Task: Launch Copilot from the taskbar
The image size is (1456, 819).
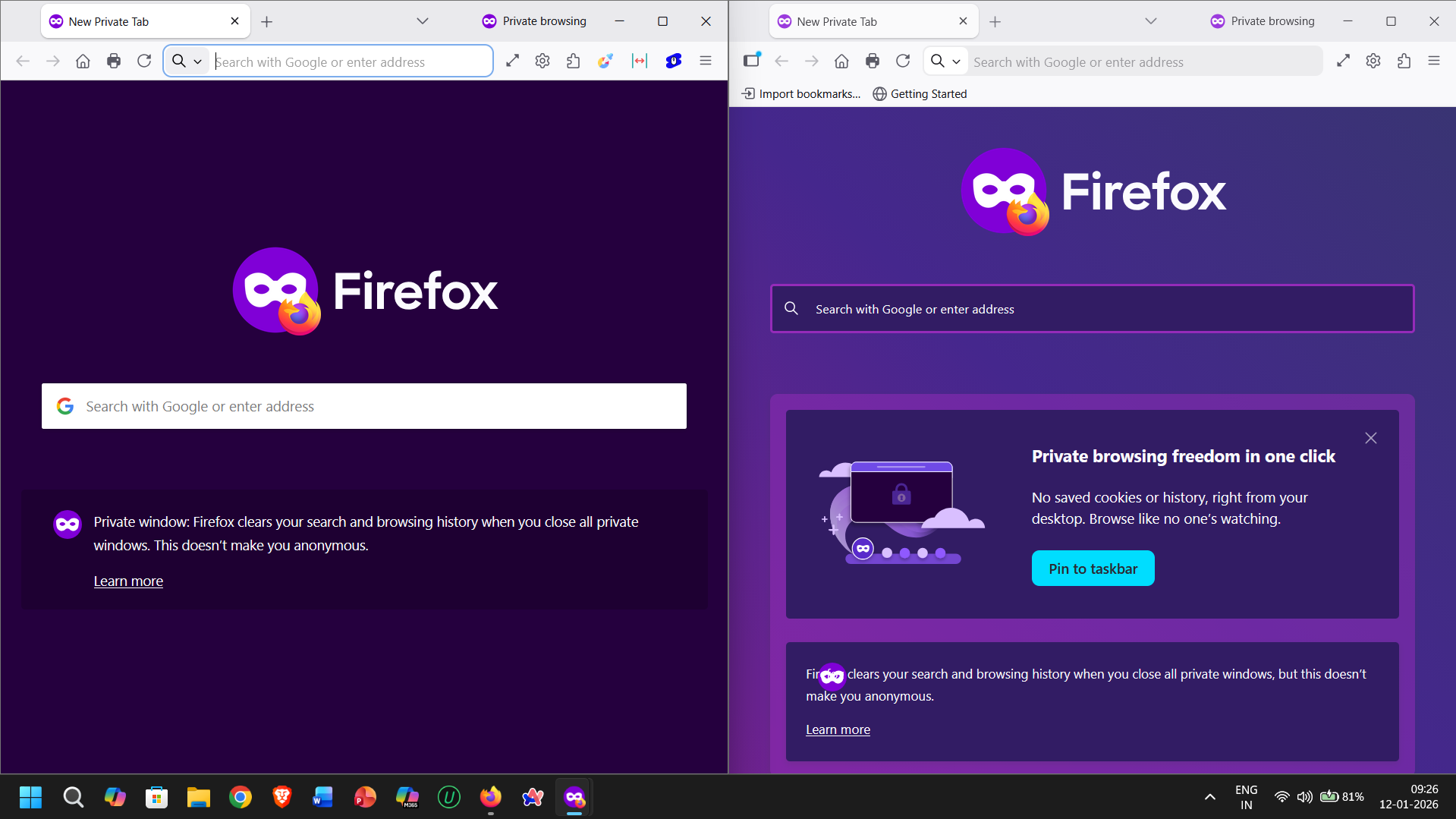Action: click(115, 797)
